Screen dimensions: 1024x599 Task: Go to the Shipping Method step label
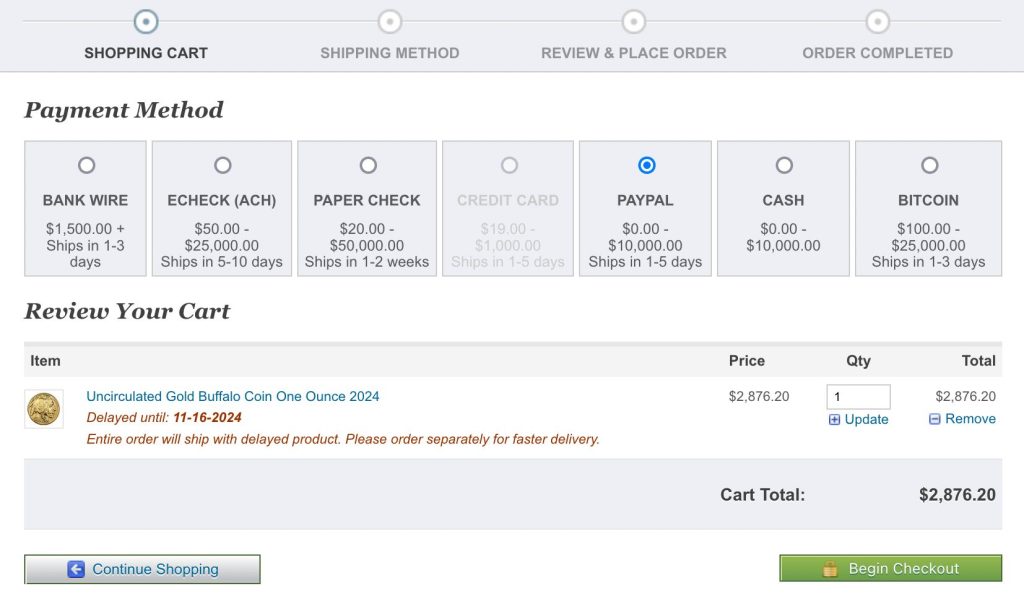(390, 53)
